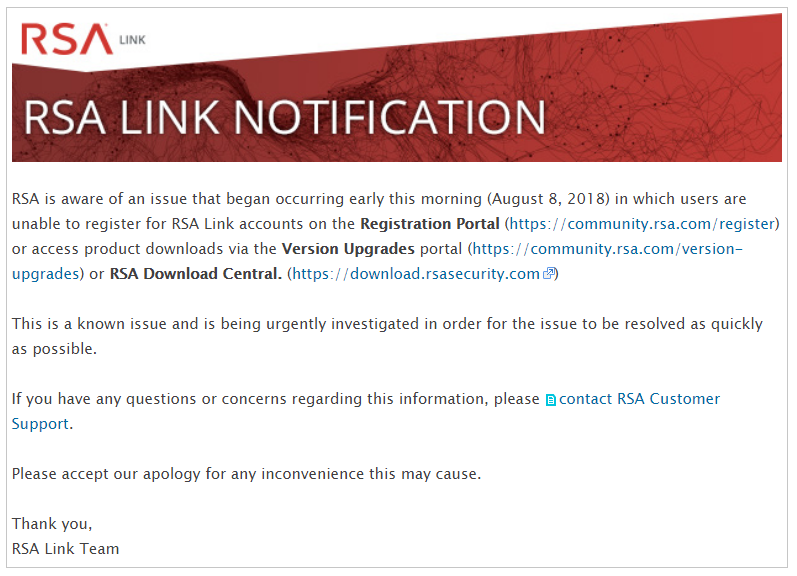Click the 'Please accept our apology' line
The width and height of the screenshot is (797, 576).
[x=246, y=473]
